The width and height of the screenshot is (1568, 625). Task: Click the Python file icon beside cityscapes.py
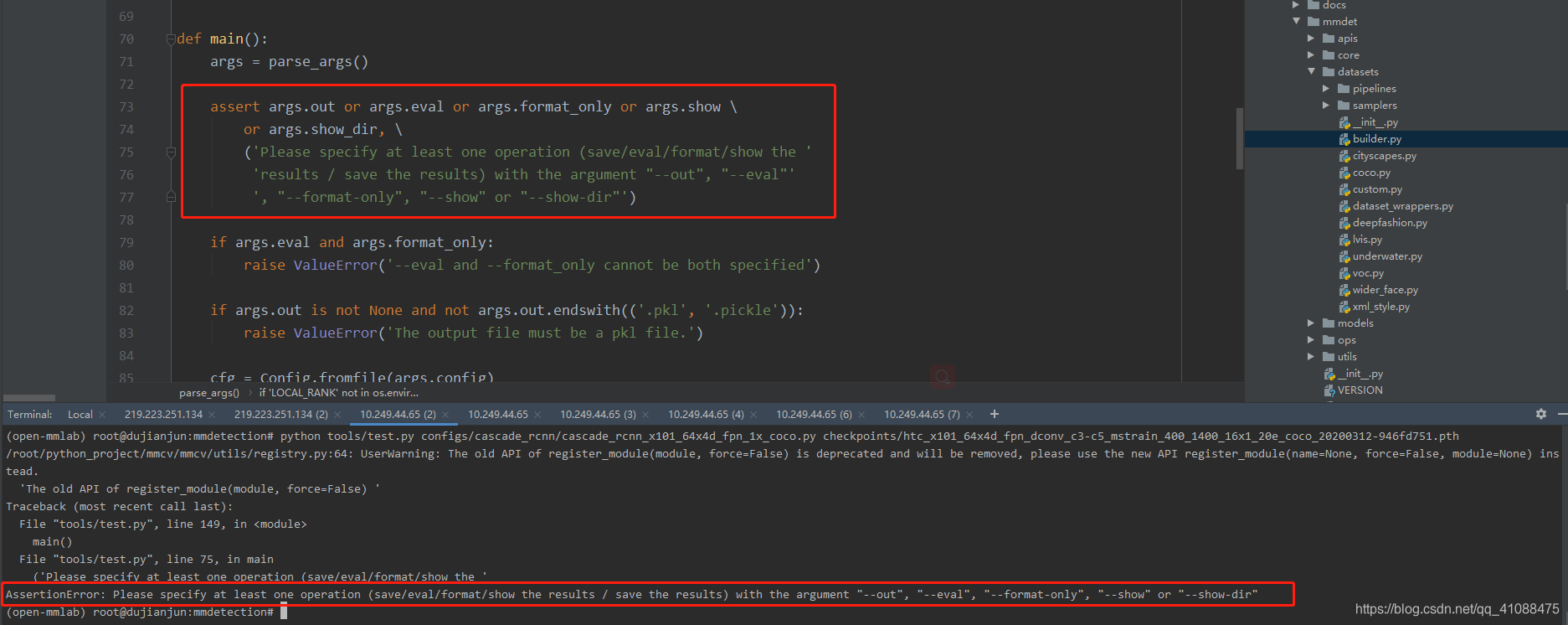pos(1344,156)
